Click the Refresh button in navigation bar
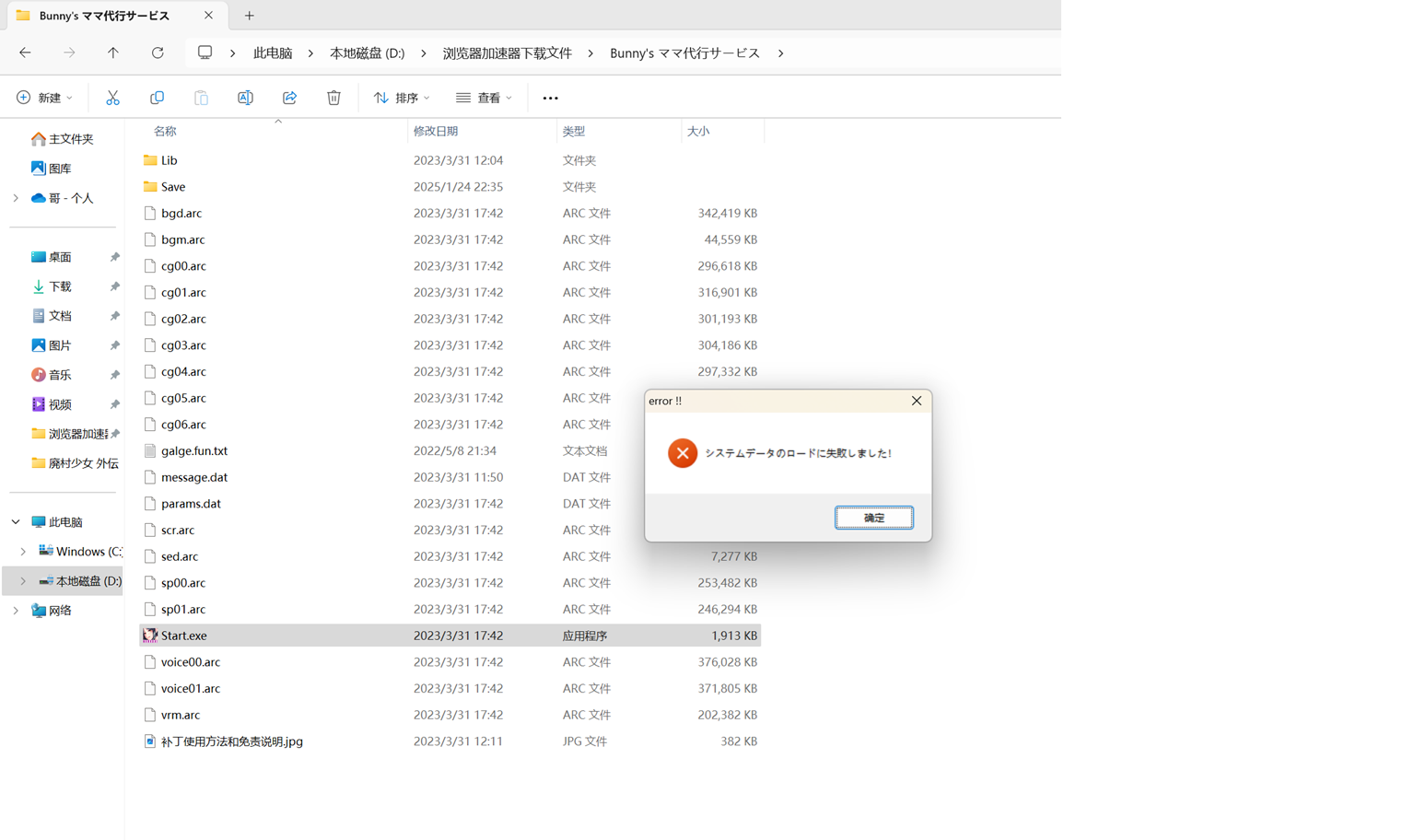This screenshot has width=1415, height=840. (158, 53)
